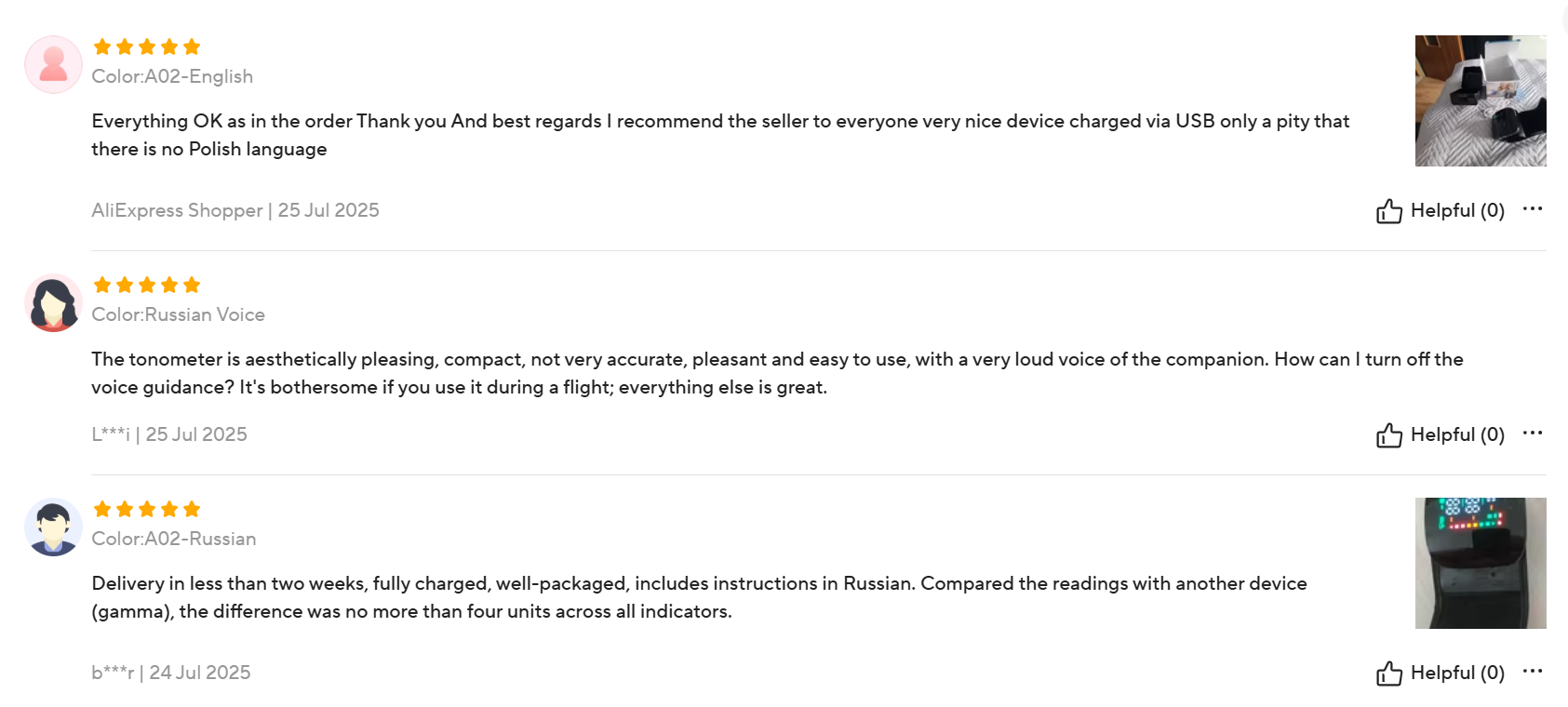
Task: Open tonometer display photo in third review
Action: pyautogui.click(x=1480, y=563)
